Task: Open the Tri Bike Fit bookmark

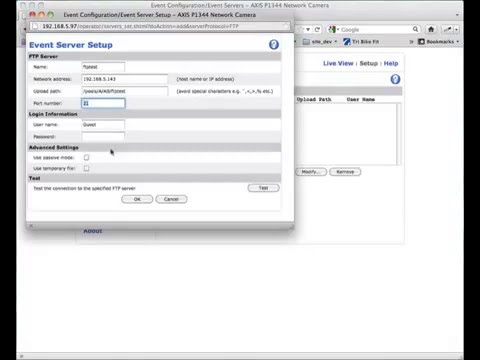Action: pyautogui.click(x=361, y=42)
